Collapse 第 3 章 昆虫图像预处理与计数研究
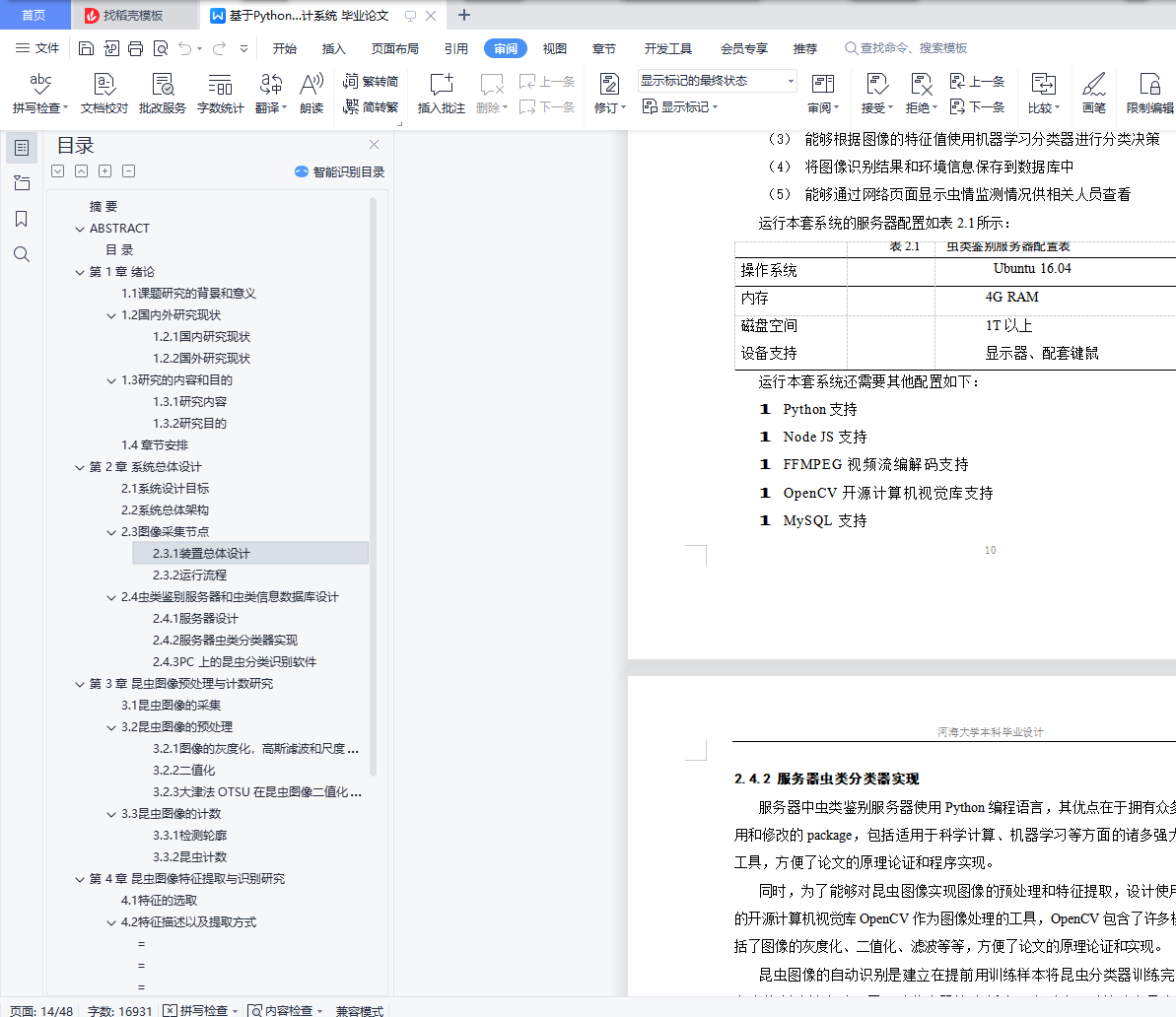Viewport: 1176px width, 1017px height. point(80,684)
